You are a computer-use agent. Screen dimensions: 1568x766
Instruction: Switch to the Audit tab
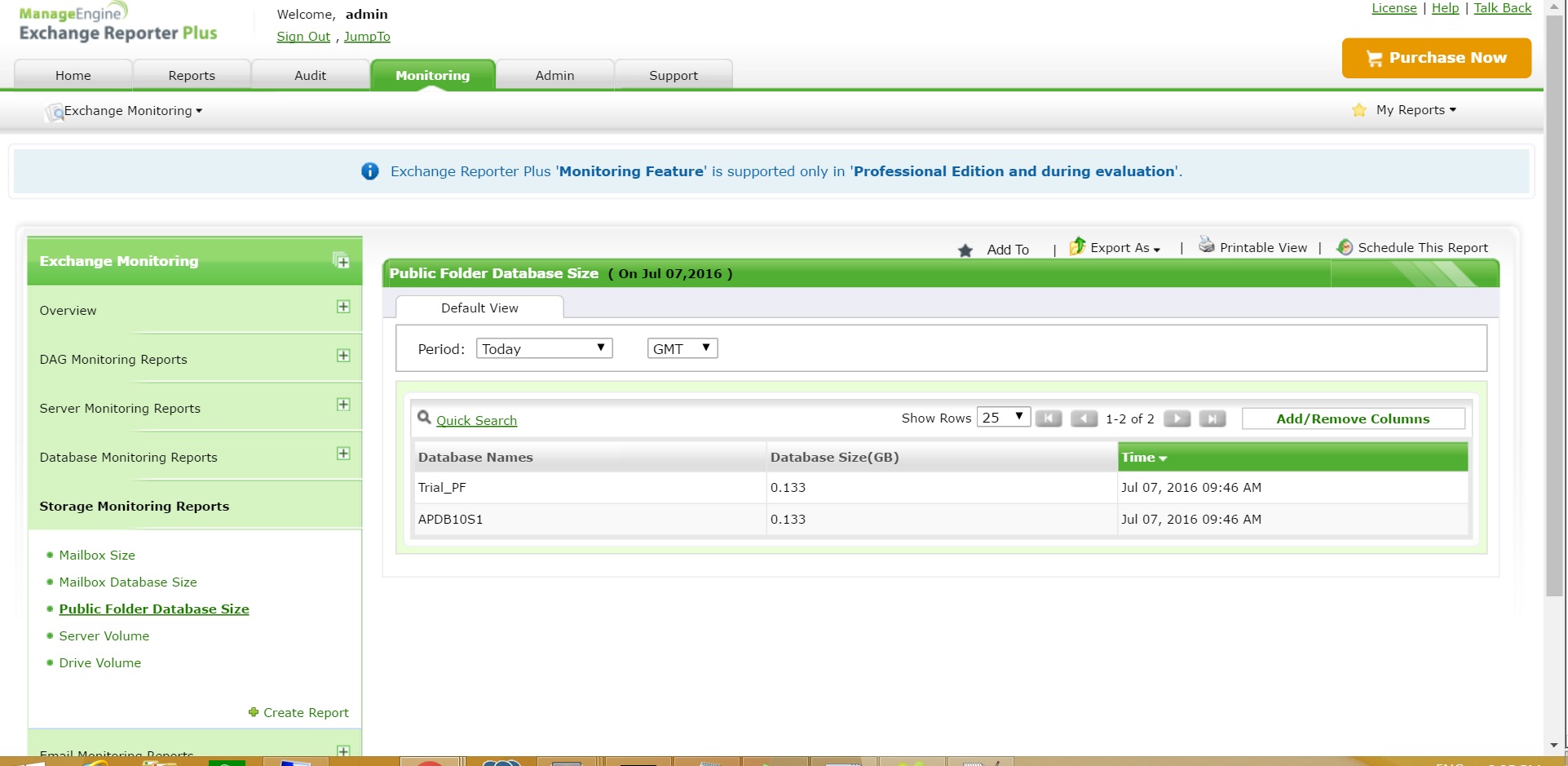(x=310, y=75)
